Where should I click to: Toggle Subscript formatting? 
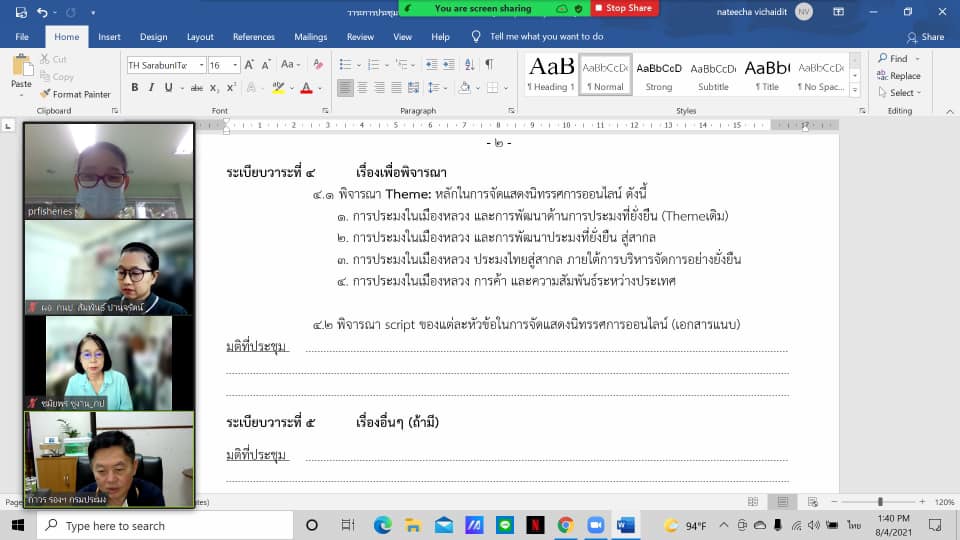214,88
